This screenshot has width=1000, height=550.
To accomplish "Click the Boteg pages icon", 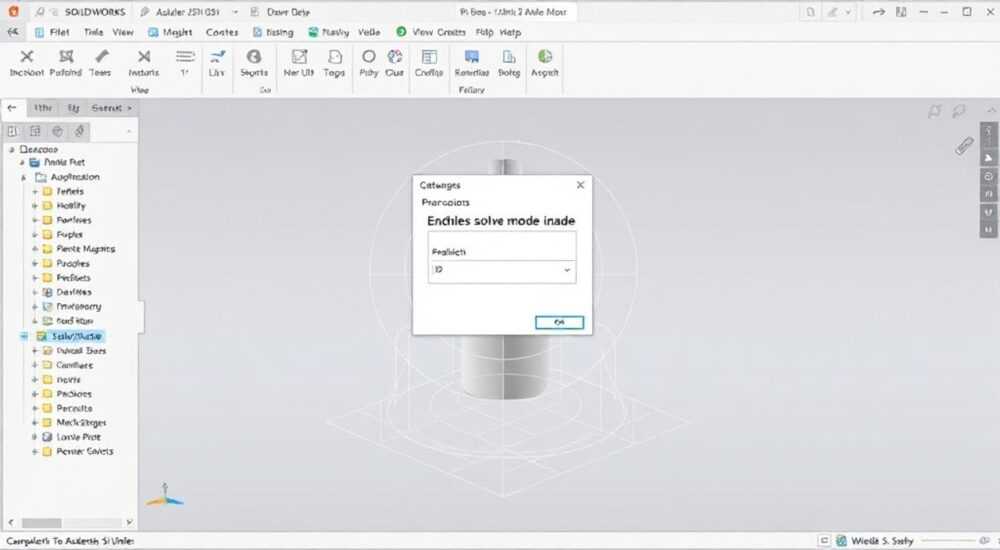I will tap(509, 57).
